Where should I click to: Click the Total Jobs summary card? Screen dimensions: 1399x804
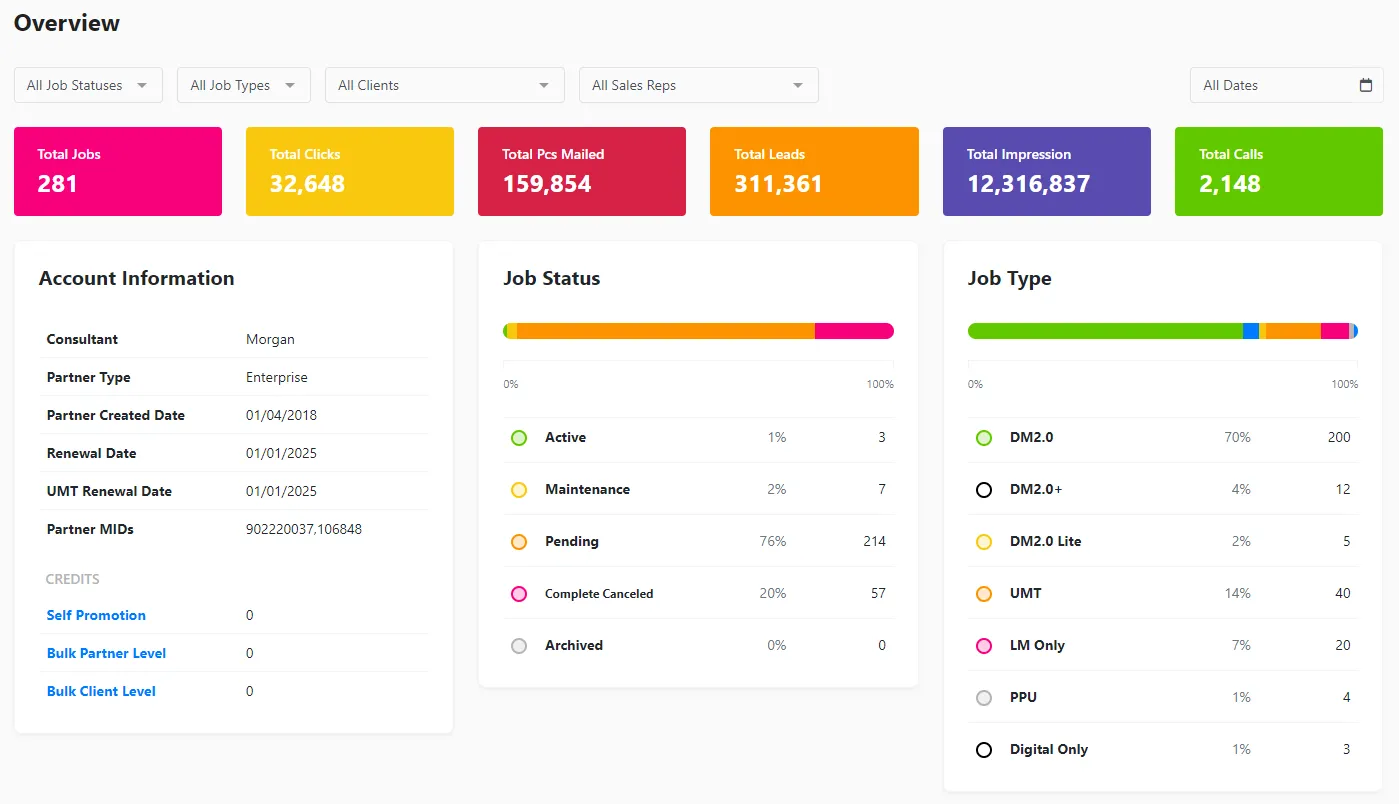click(x=118, y=171)
